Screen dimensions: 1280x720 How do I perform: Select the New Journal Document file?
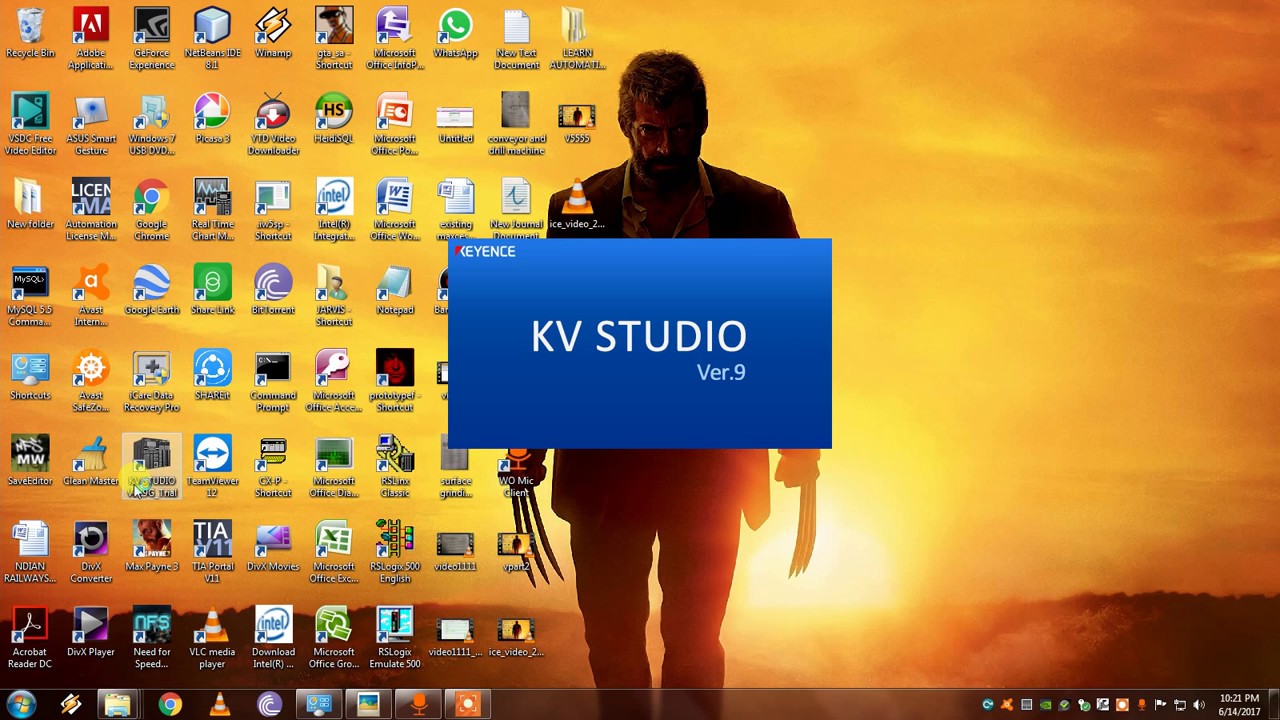click(x=516, y=211)
